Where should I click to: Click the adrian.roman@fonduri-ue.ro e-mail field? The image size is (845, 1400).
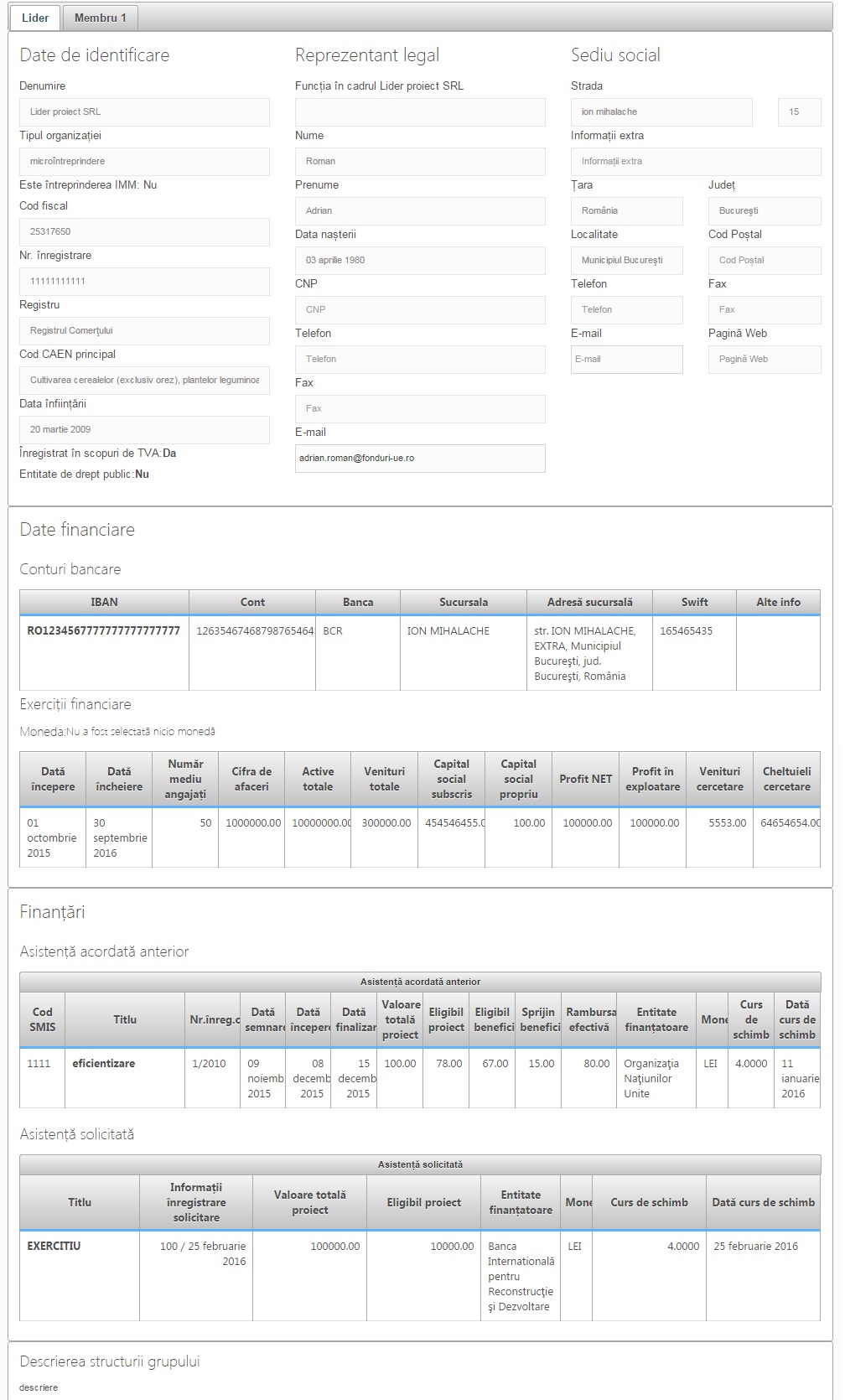(x=420, y=459)
